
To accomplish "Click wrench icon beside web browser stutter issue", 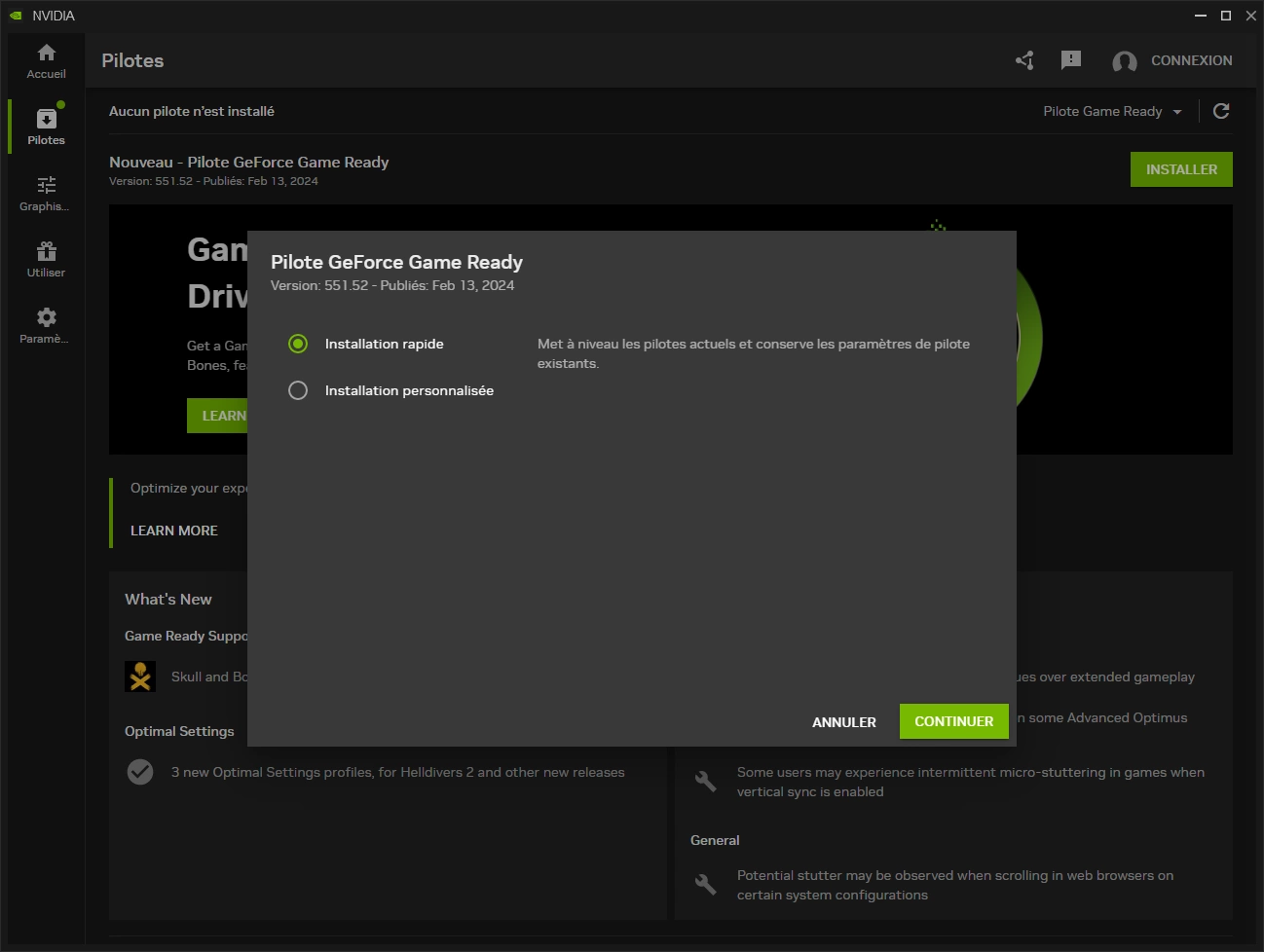I will 706,884.
